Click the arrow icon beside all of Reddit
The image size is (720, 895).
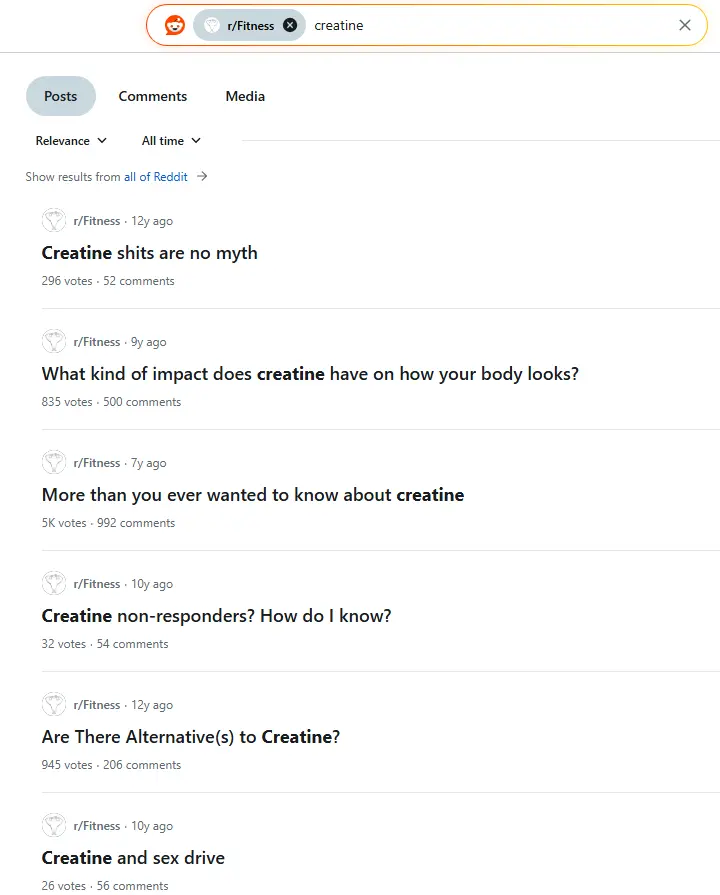(202, 177)
